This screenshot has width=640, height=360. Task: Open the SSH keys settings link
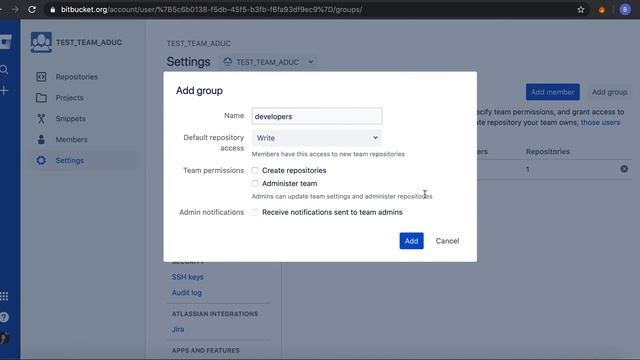point(188,277)
